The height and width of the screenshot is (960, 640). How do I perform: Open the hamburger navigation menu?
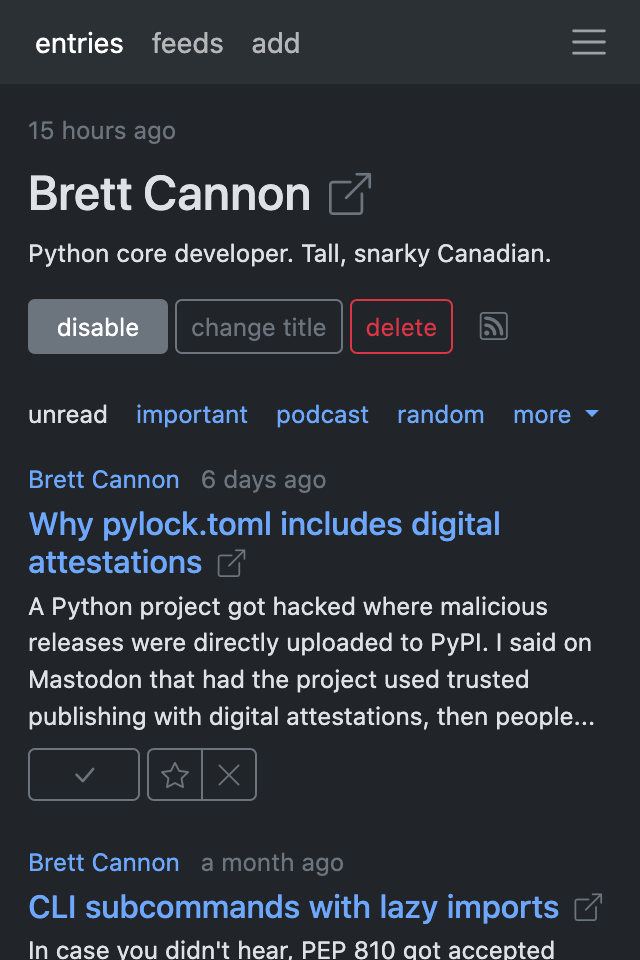click(589, 42)
